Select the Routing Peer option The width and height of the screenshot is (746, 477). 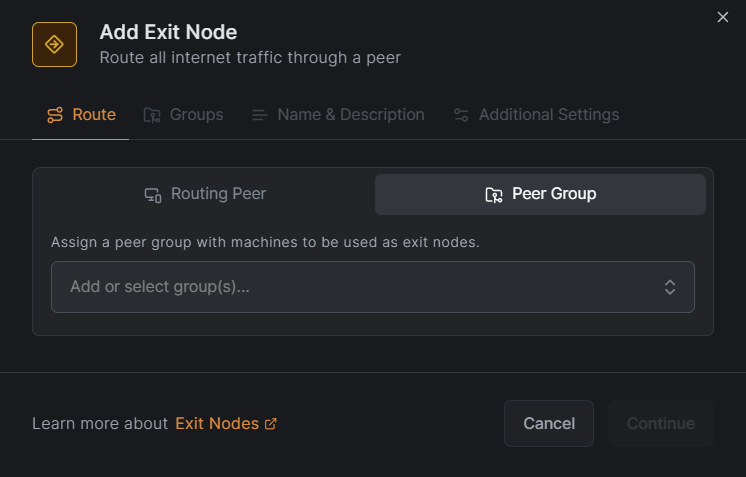[205, 194]
